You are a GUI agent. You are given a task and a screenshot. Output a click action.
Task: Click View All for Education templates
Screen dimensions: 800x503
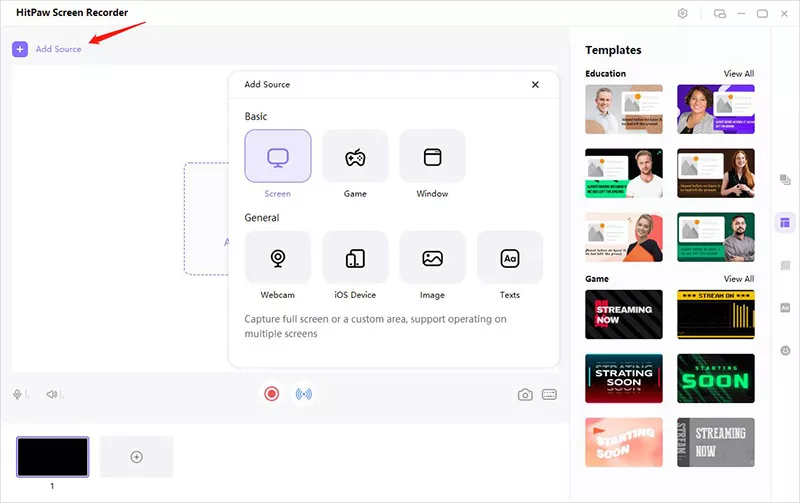738,74
